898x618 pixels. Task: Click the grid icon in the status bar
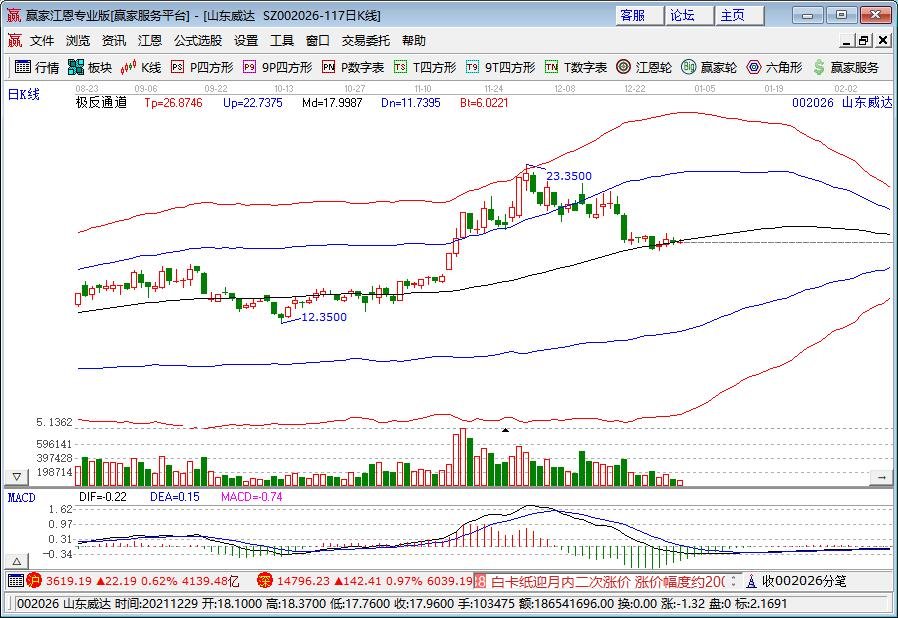[x=16, y=581]
